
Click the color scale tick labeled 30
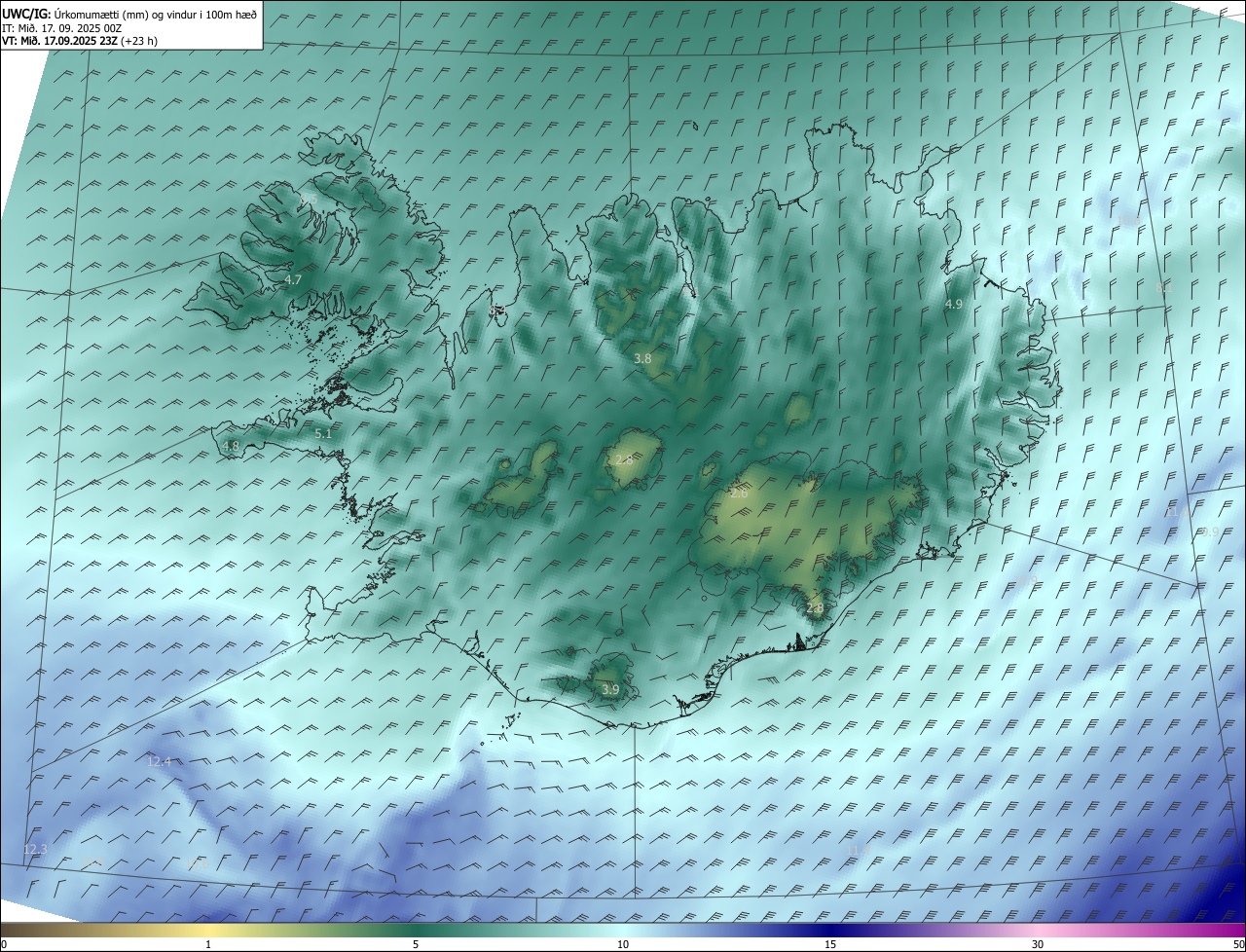[x=1038, y=944]
